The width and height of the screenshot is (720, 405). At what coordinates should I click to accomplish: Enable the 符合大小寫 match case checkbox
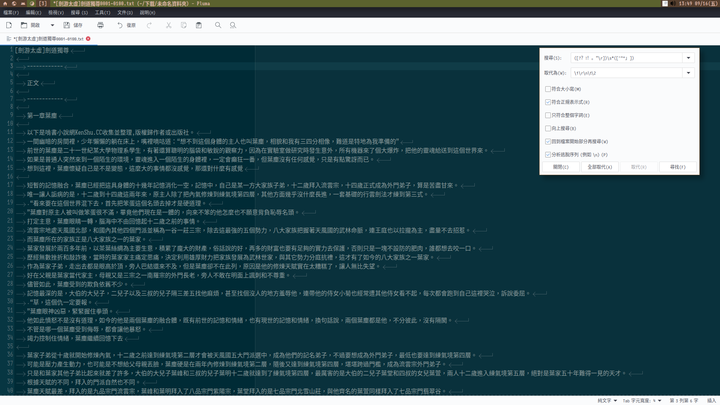click(548, 89)
